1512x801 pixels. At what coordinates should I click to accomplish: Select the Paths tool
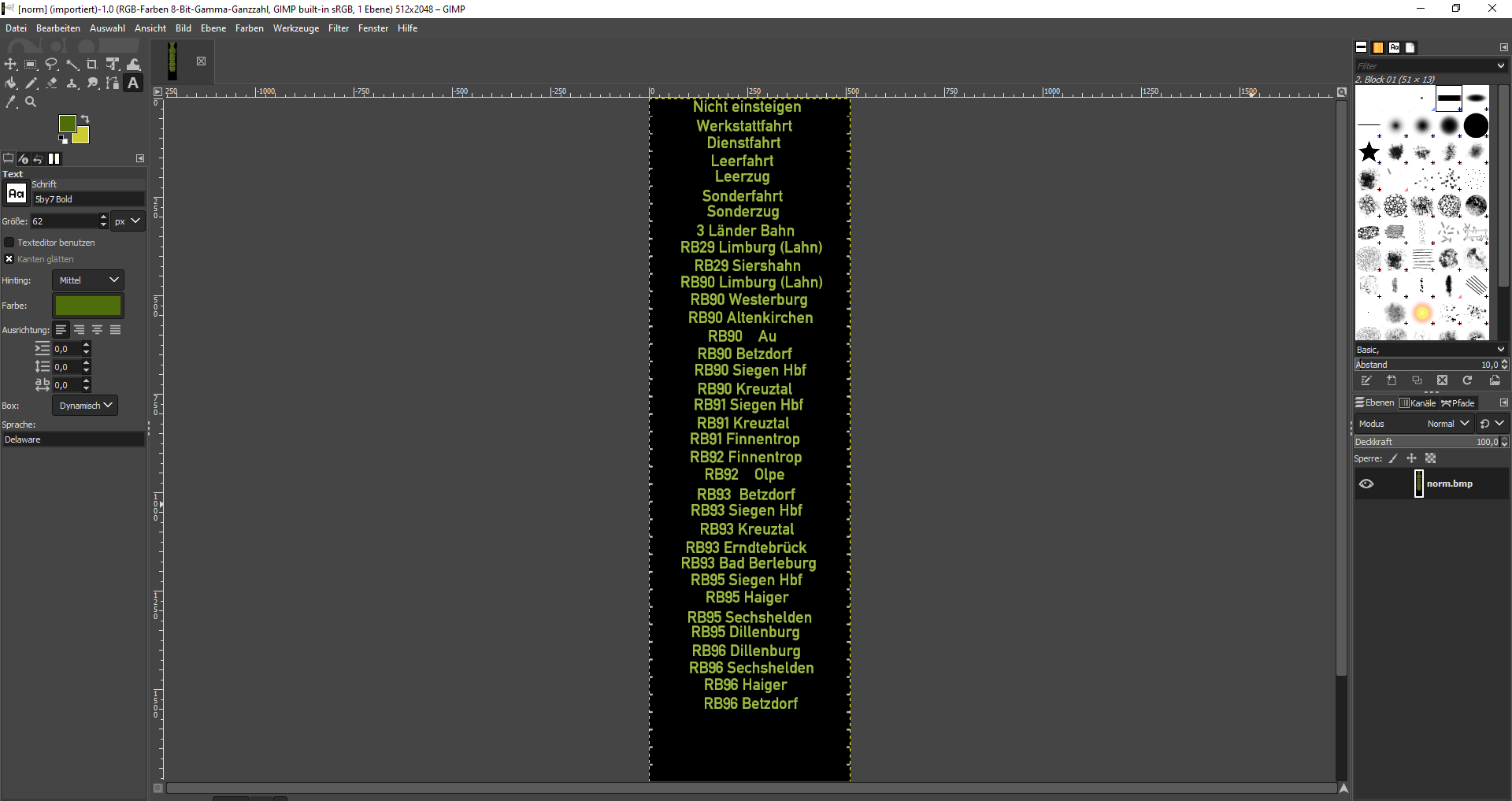[113, 83]
